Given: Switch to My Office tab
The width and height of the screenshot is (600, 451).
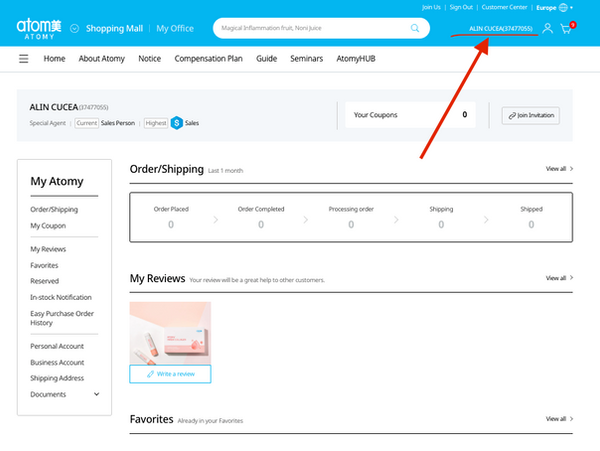Looking at the screenshot, I should pos(175,28).
